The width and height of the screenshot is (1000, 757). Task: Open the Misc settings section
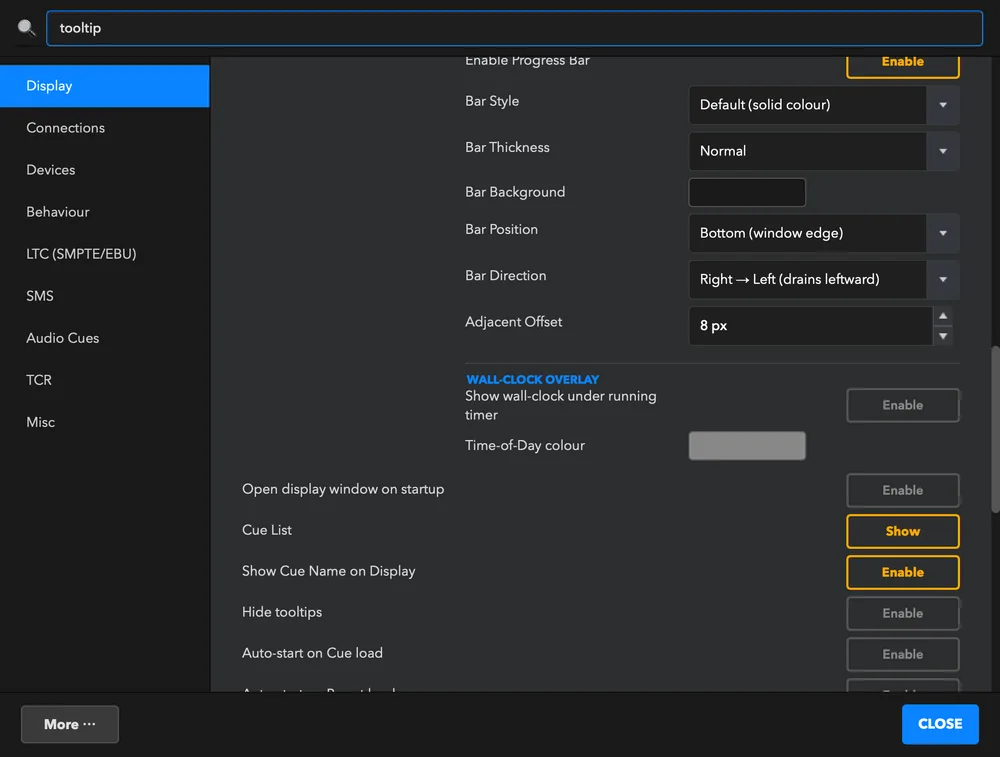click(105, 423)
